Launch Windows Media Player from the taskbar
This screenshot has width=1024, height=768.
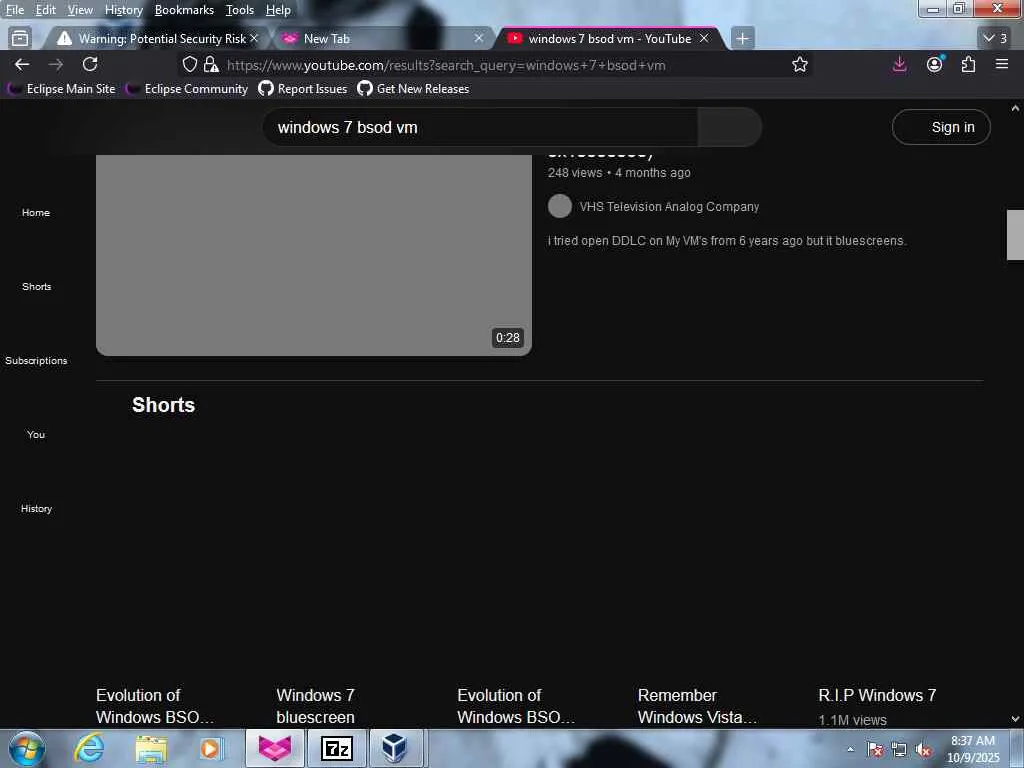click(x=211, y=749)
